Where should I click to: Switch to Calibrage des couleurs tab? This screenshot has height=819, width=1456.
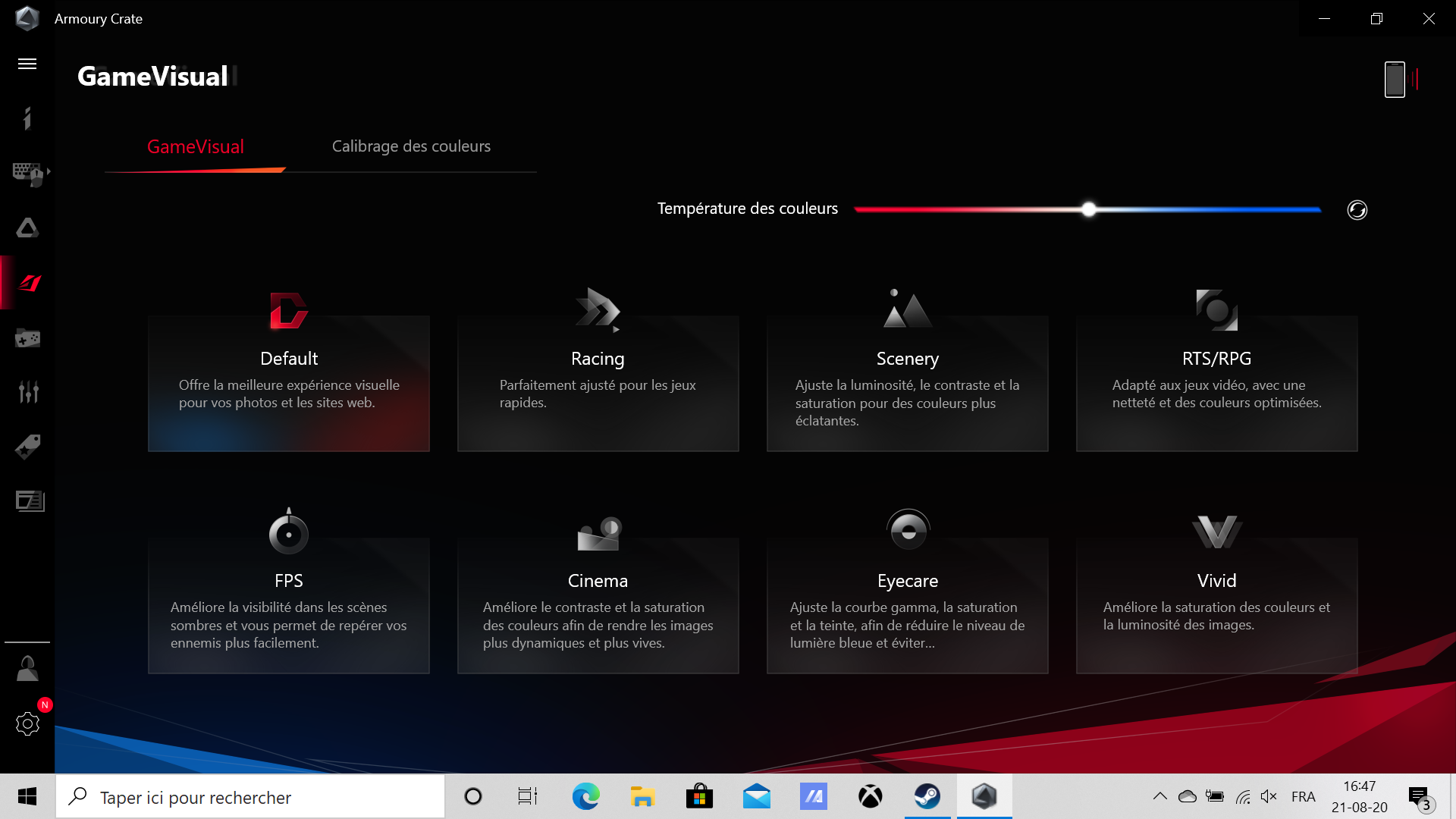[411, 146]
